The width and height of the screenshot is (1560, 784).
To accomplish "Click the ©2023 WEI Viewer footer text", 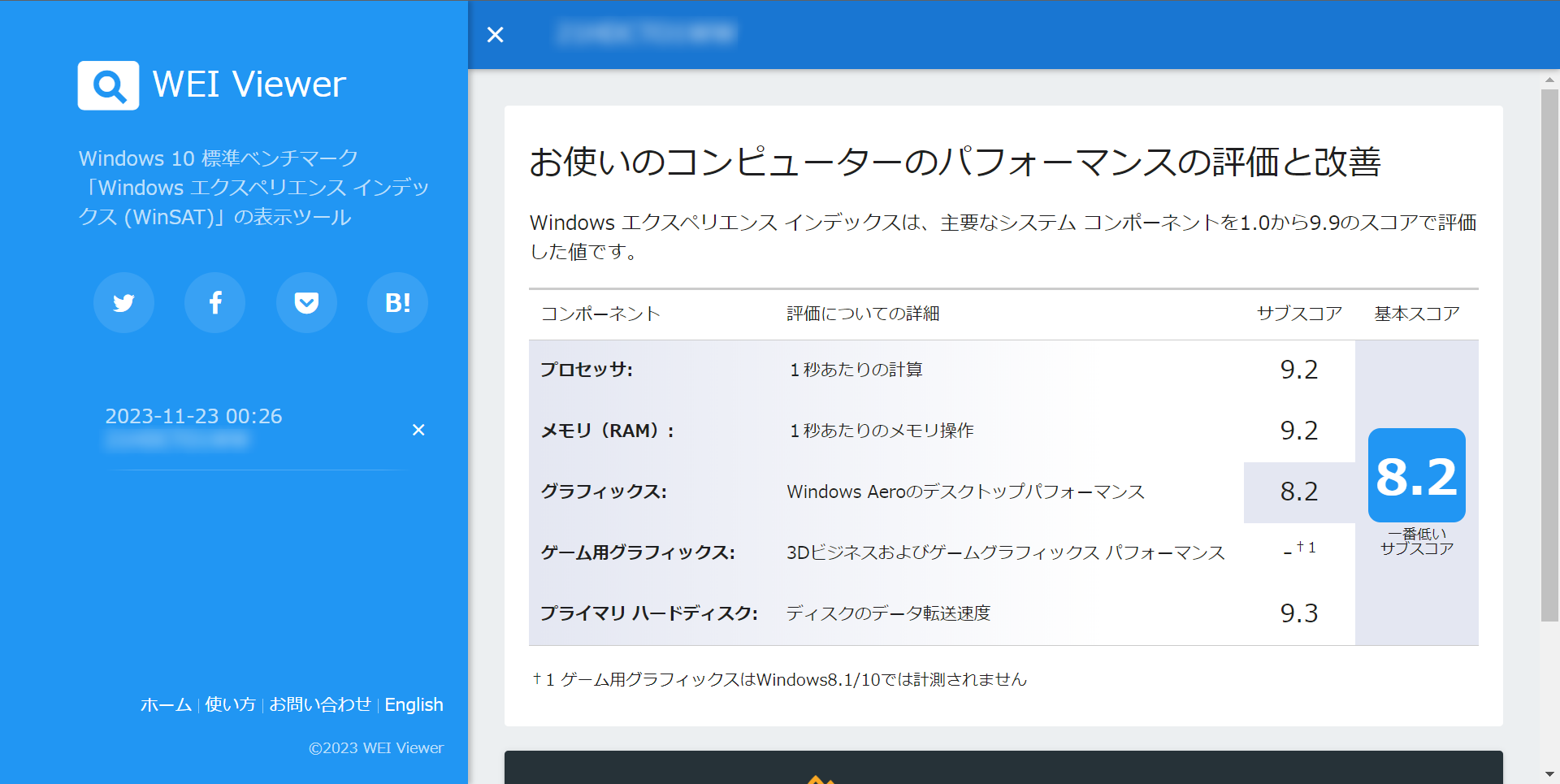I will [x=375, y=747].
